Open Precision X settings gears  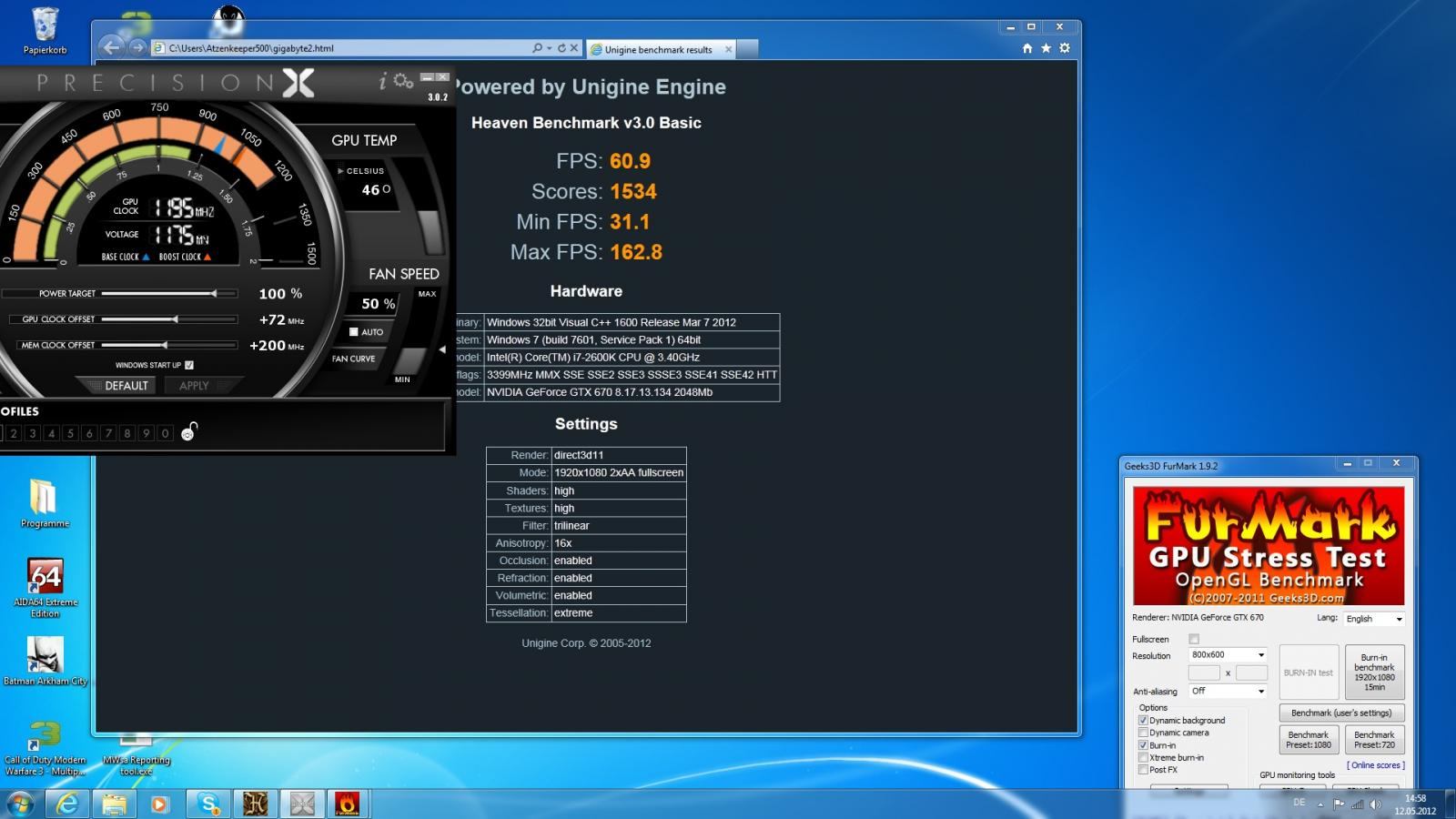coord(403,81)
